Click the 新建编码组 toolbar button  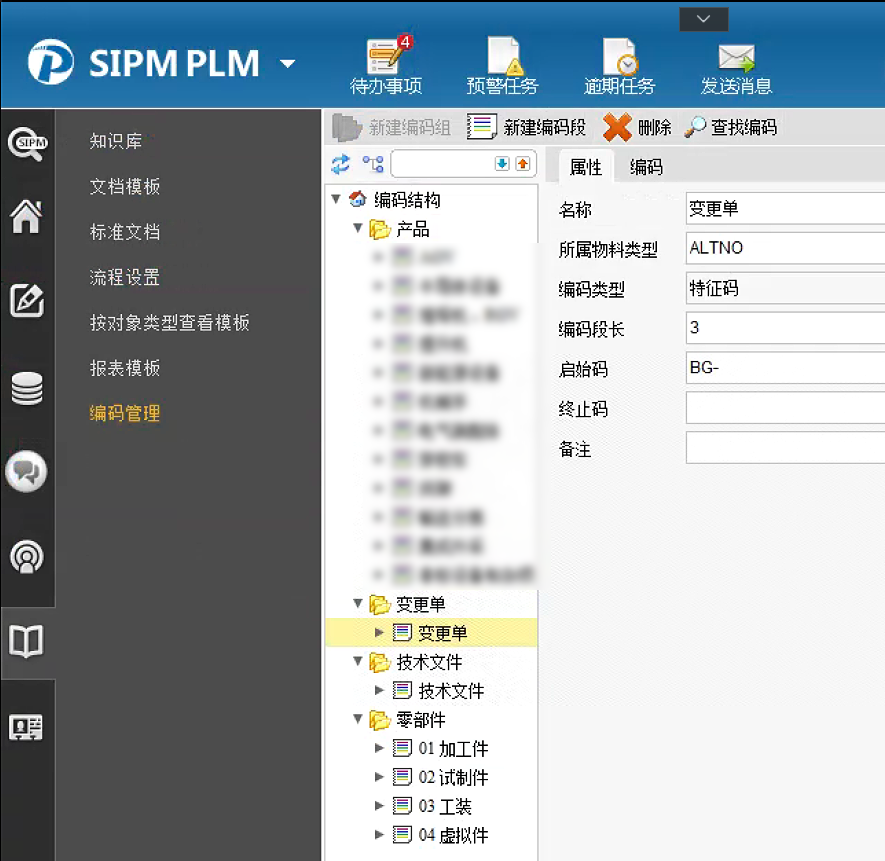point(391,128)
